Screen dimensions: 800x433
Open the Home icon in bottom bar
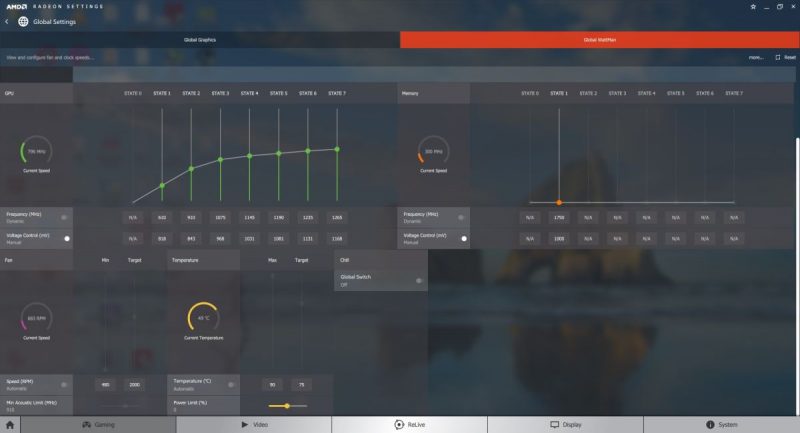(10, 424)
